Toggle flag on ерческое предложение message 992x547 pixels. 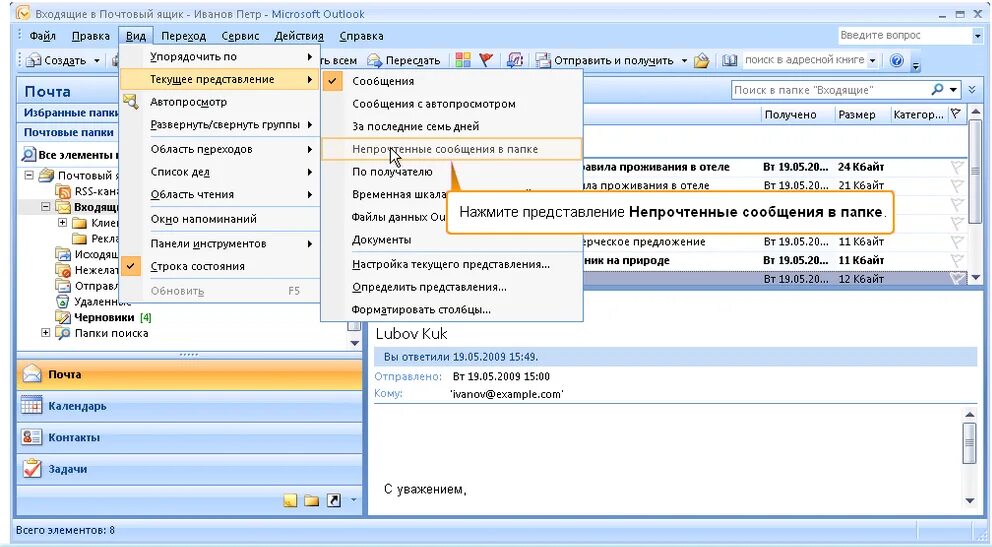(957, 241)
